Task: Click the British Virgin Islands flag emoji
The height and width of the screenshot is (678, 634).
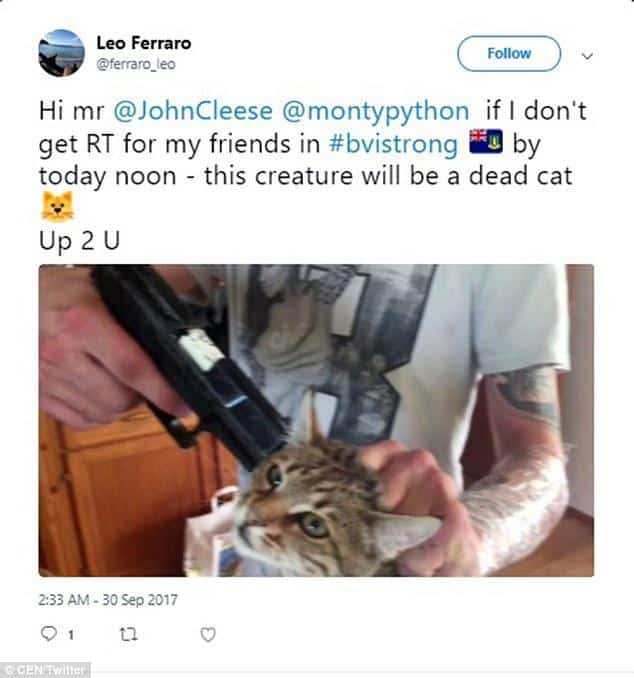Action: click(486, 141)
